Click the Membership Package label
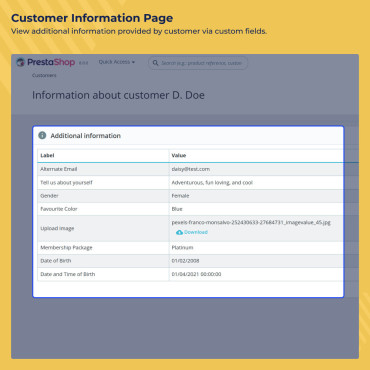This screenshot has width=370, height=370. tap(66, 248)
